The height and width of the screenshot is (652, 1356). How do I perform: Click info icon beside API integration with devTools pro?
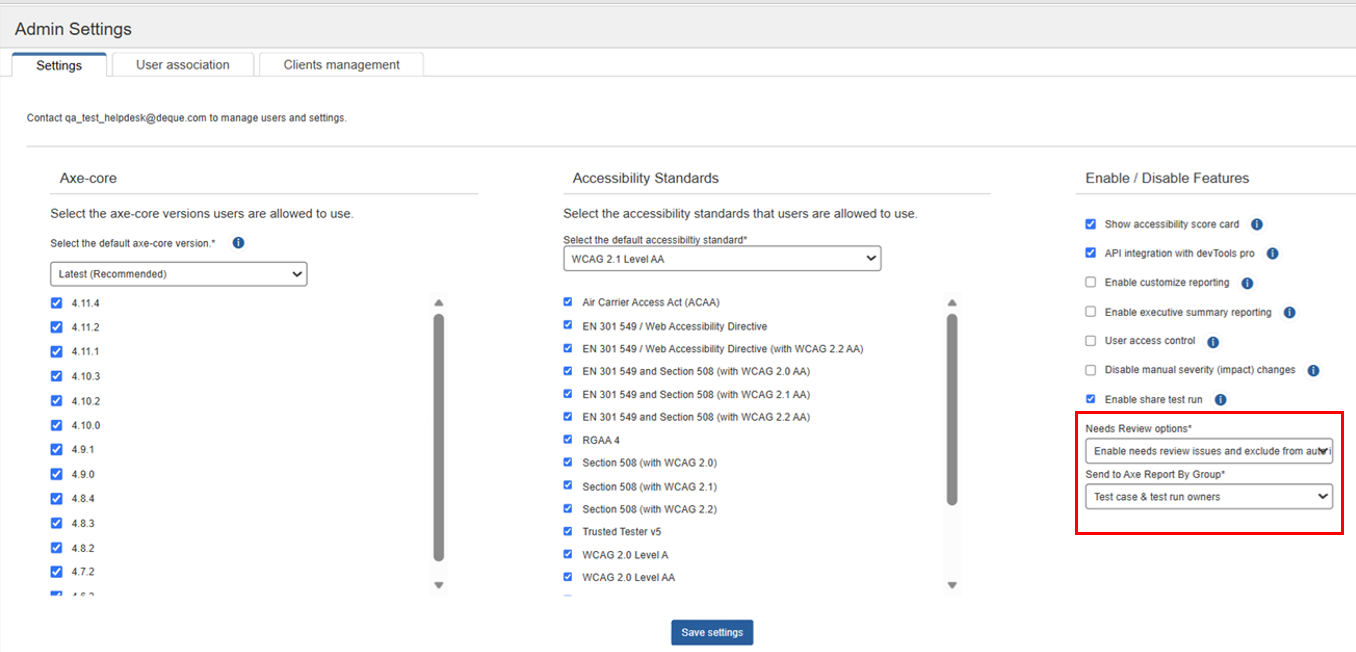[x=1272, y=254]
